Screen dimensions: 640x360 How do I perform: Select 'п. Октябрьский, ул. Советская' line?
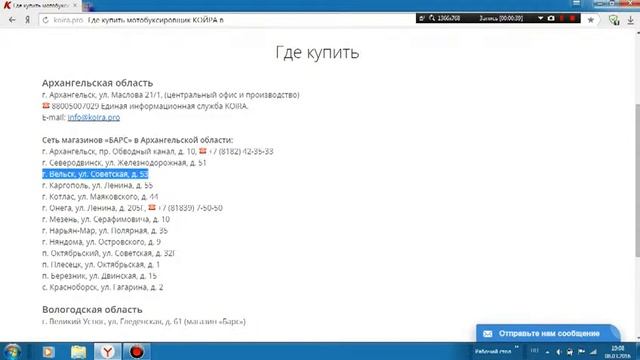(x=109, y=253)
